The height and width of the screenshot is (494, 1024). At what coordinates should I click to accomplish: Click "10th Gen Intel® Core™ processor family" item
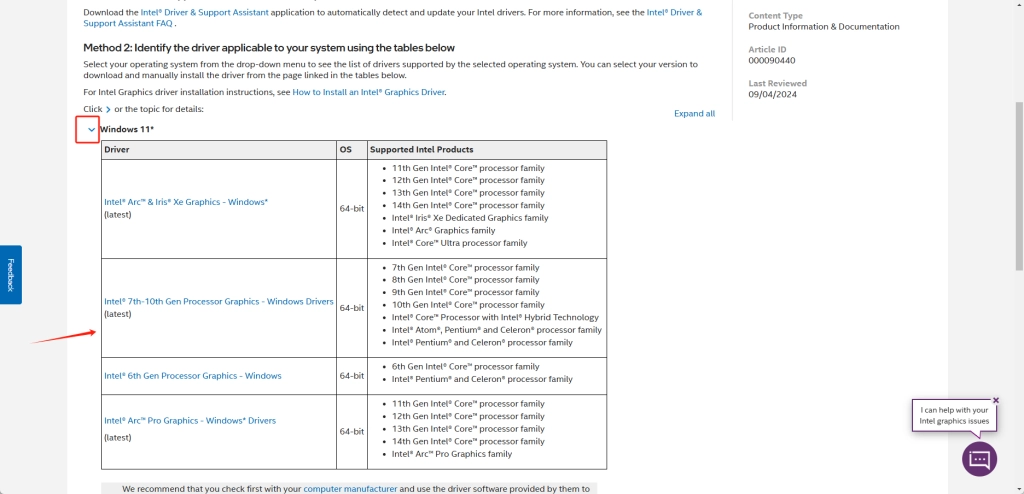[x=468, y=305]
